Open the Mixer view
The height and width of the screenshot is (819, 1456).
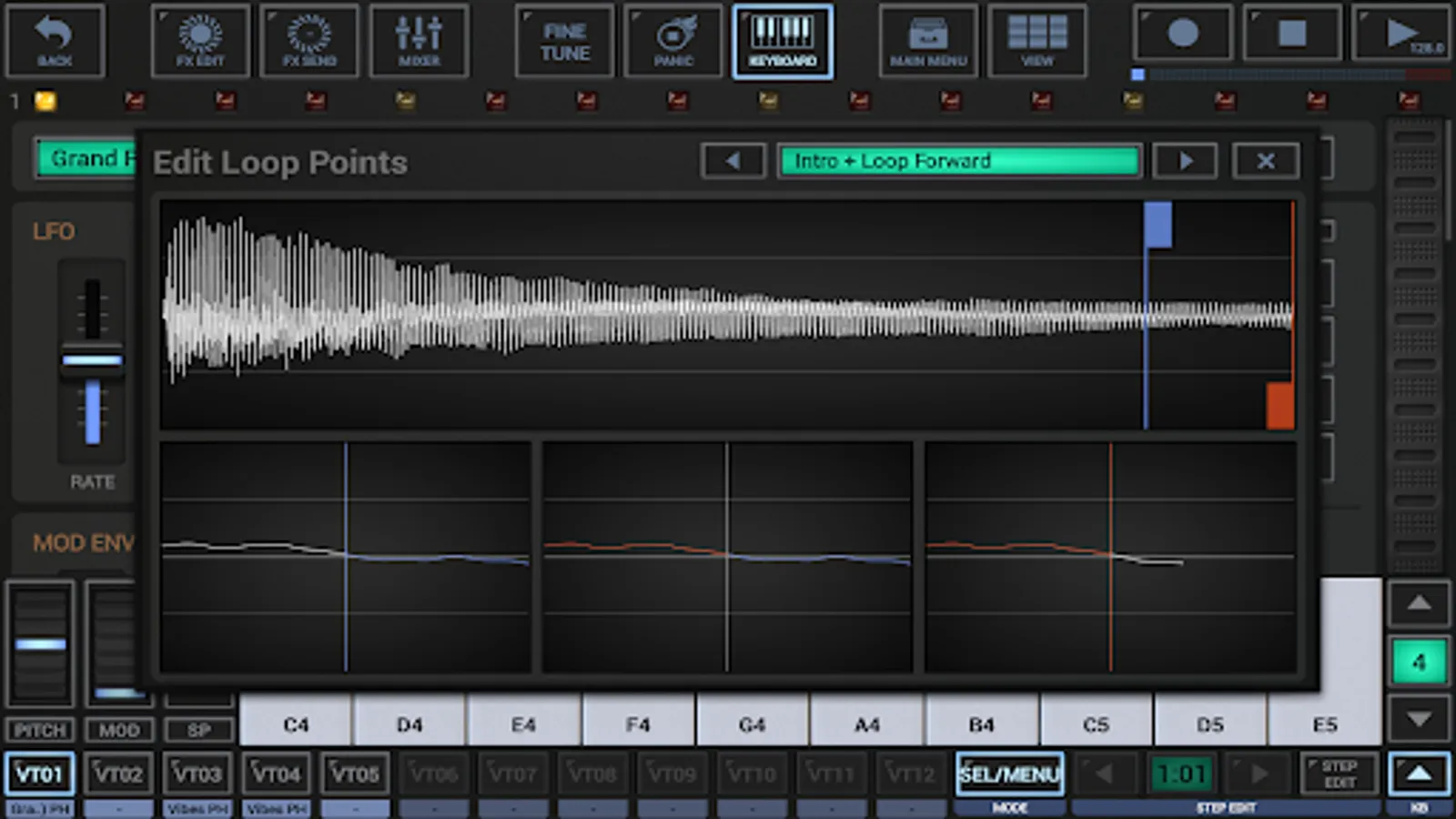[419, 41]
